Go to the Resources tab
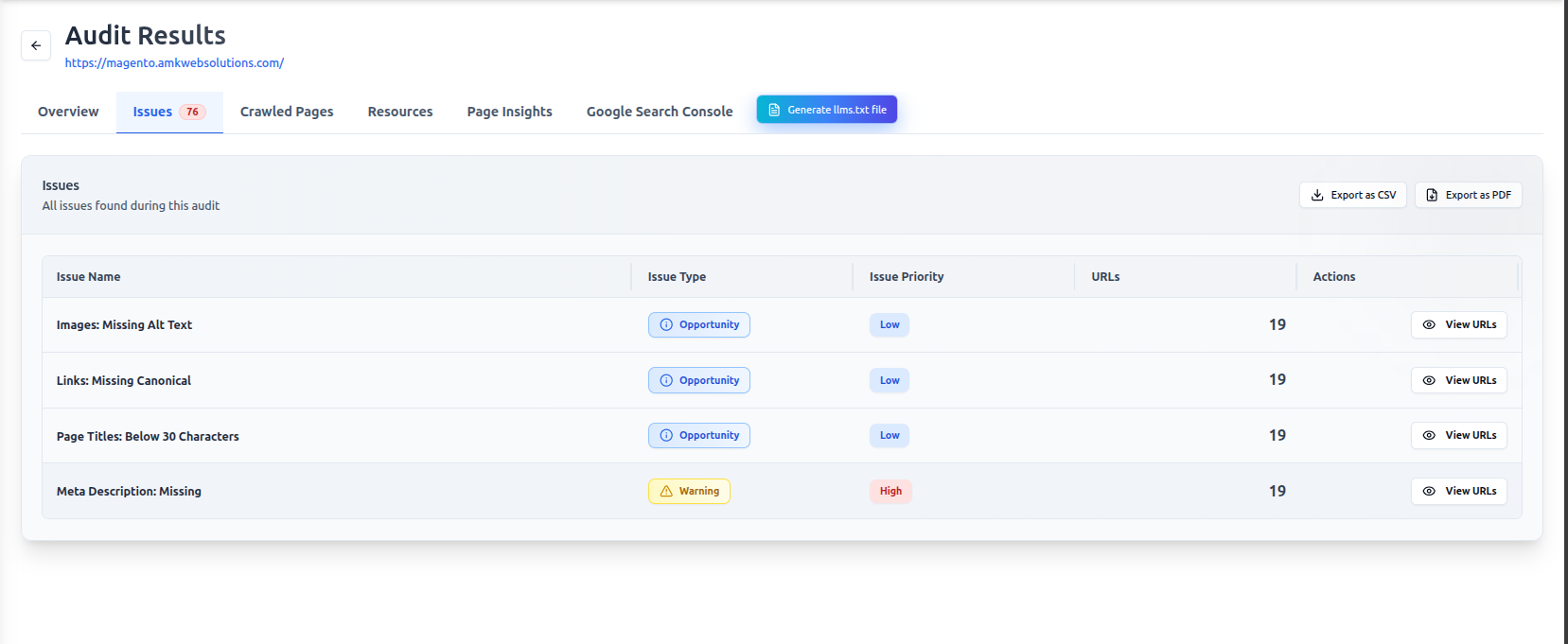The image size is (1568, 644). (400, 112)
